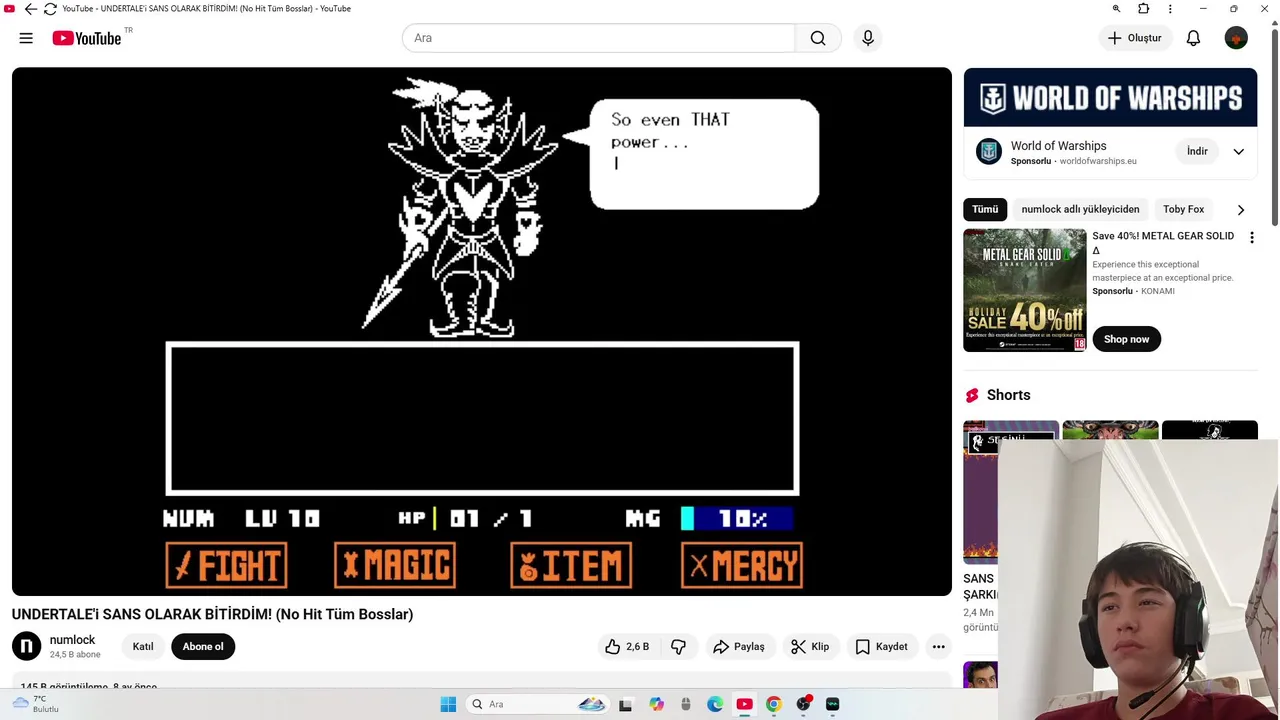Like the video with thumbs up

[x=627, y=647]
